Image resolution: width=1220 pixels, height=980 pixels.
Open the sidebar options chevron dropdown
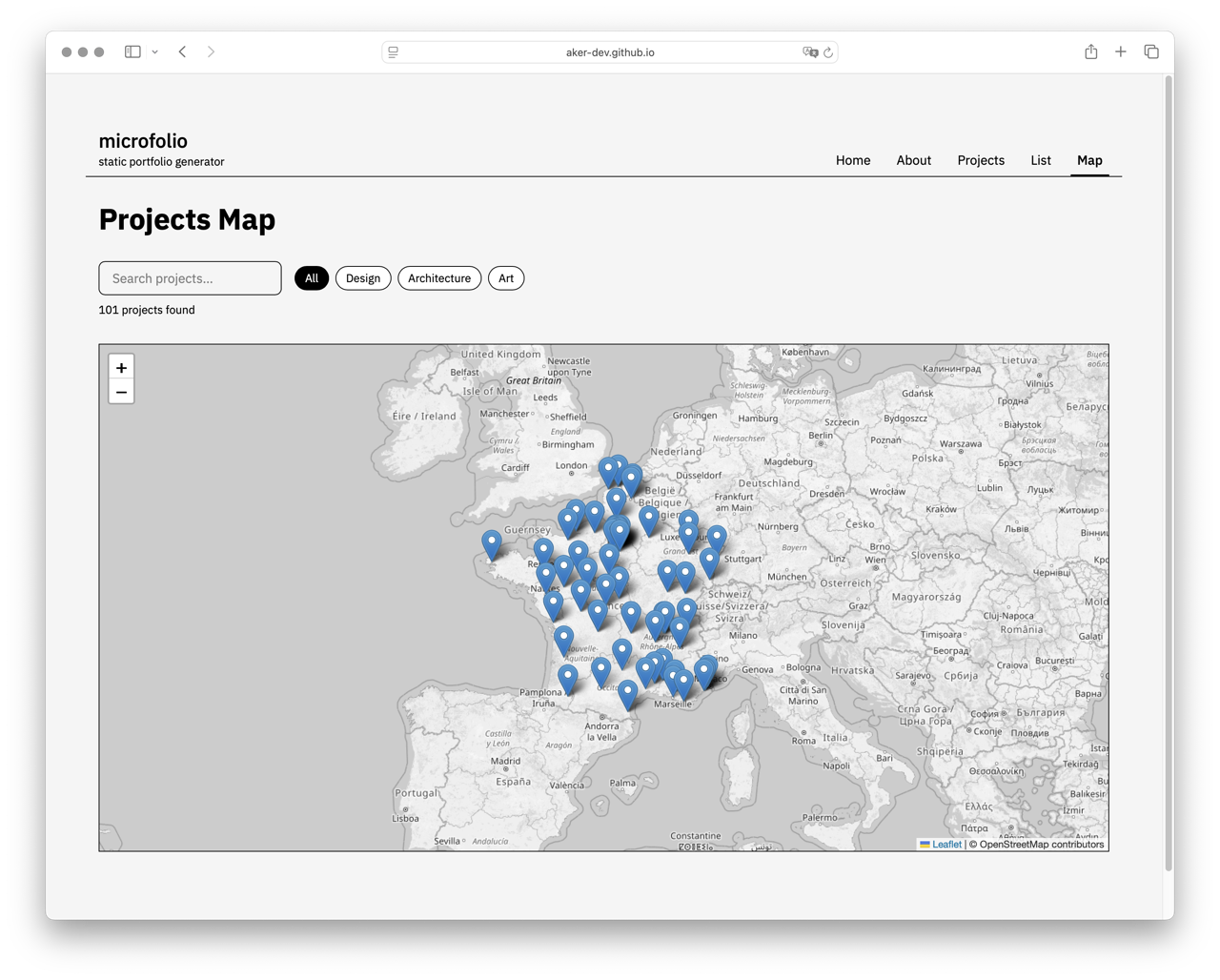pos(154,52)
